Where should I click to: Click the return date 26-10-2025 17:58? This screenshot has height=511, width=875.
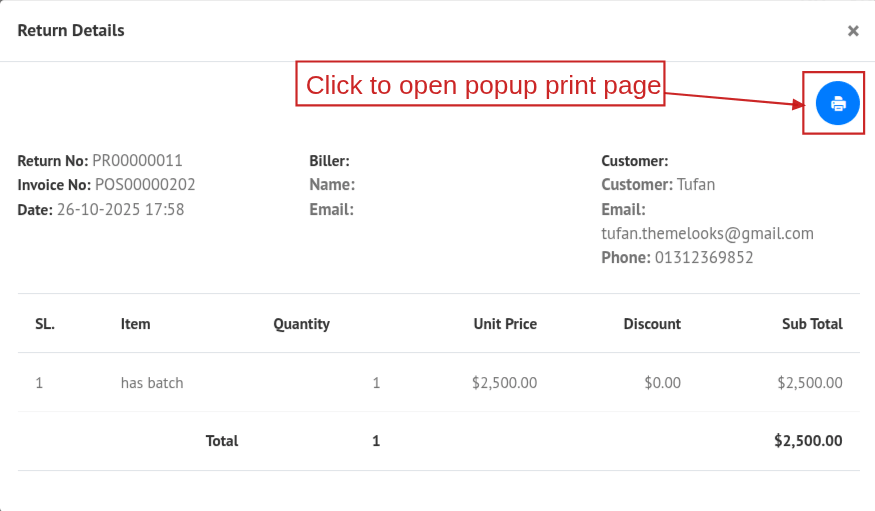pos(120,209)
